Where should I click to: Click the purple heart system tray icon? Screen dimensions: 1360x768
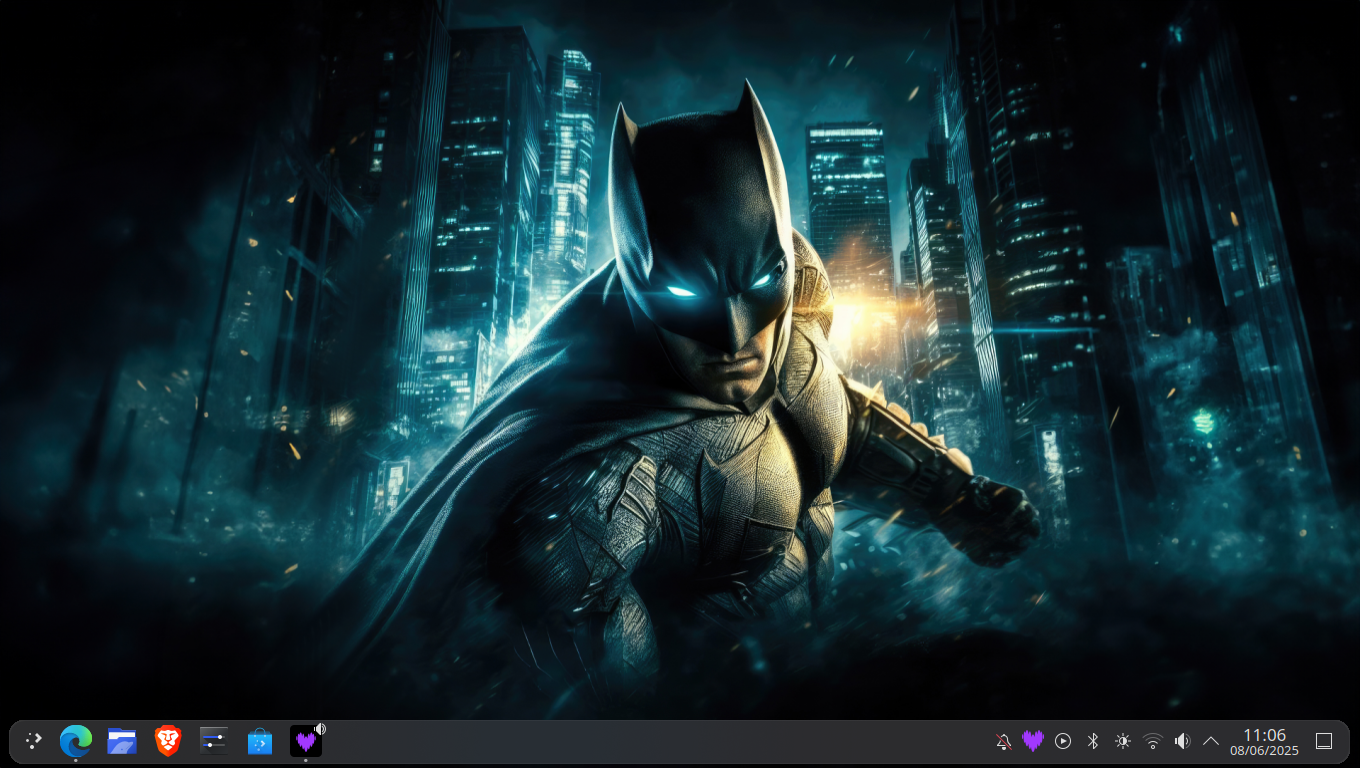point(1033,741)
